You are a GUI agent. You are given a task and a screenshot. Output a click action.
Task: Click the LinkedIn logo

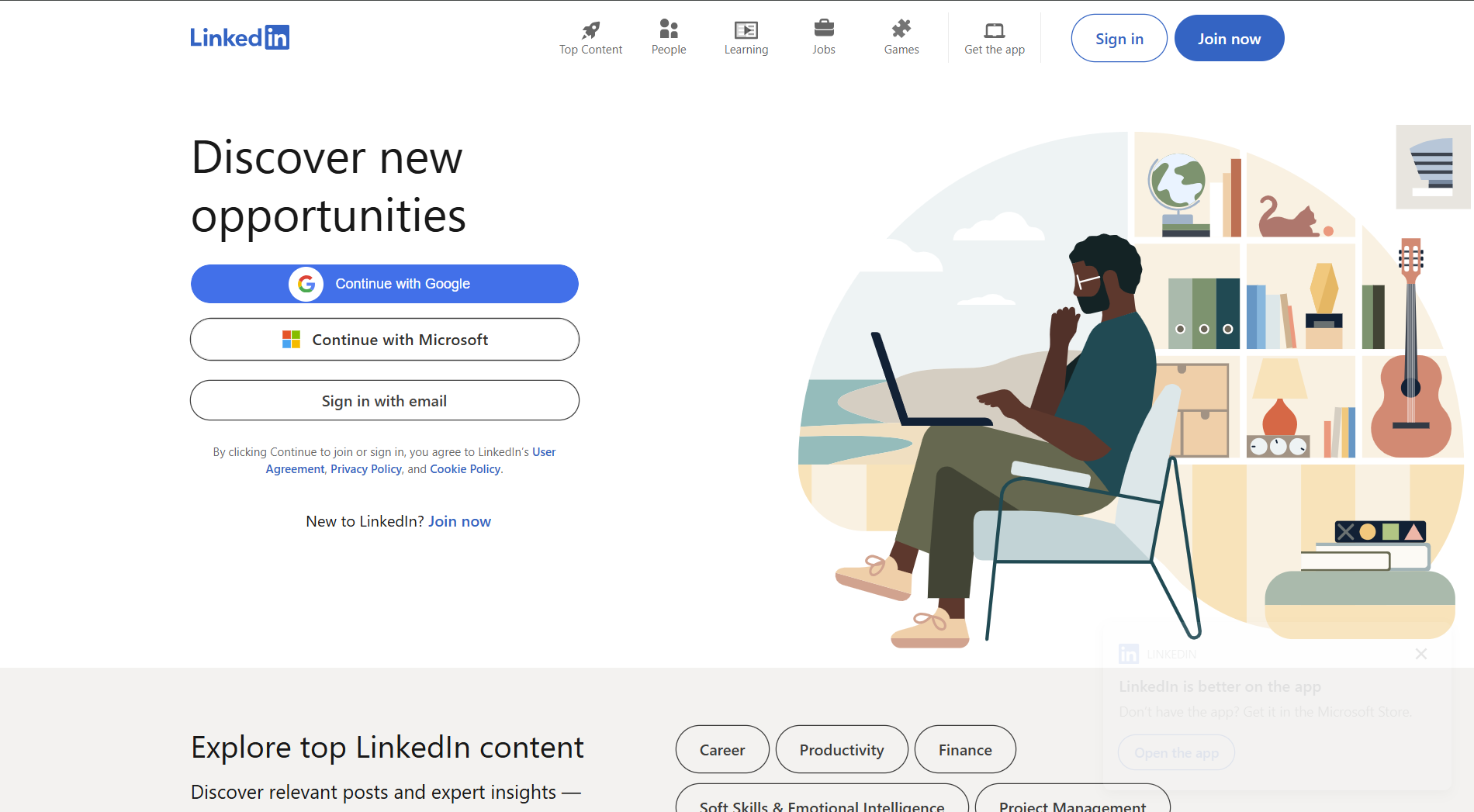(x=240, y=37)
